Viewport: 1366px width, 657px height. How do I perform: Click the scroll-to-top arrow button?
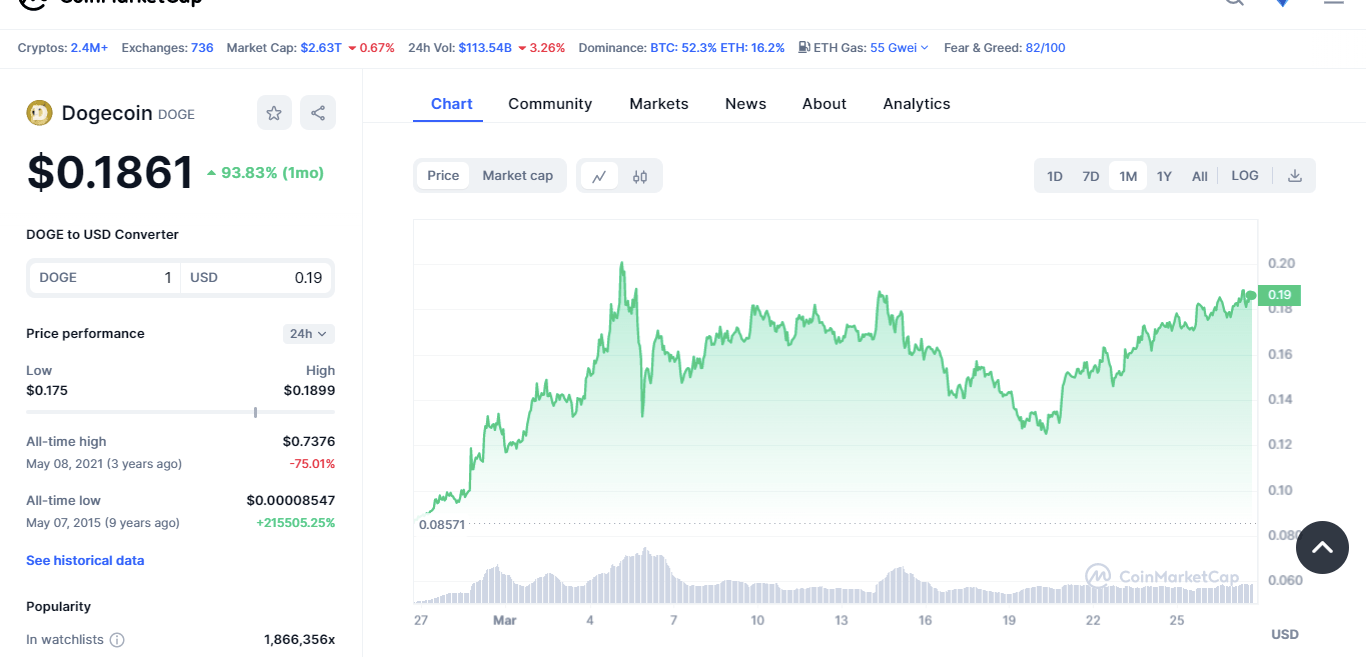[x=1322, y=547]
